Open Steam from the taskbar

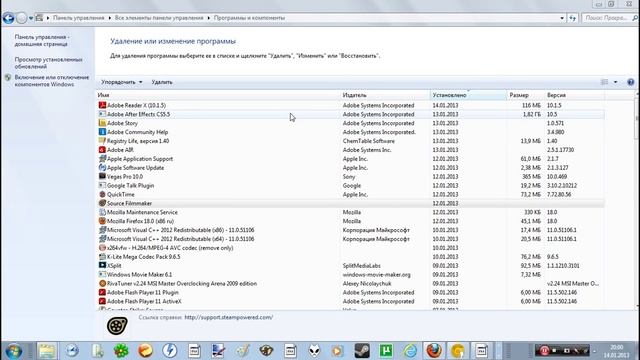[362, 351]
